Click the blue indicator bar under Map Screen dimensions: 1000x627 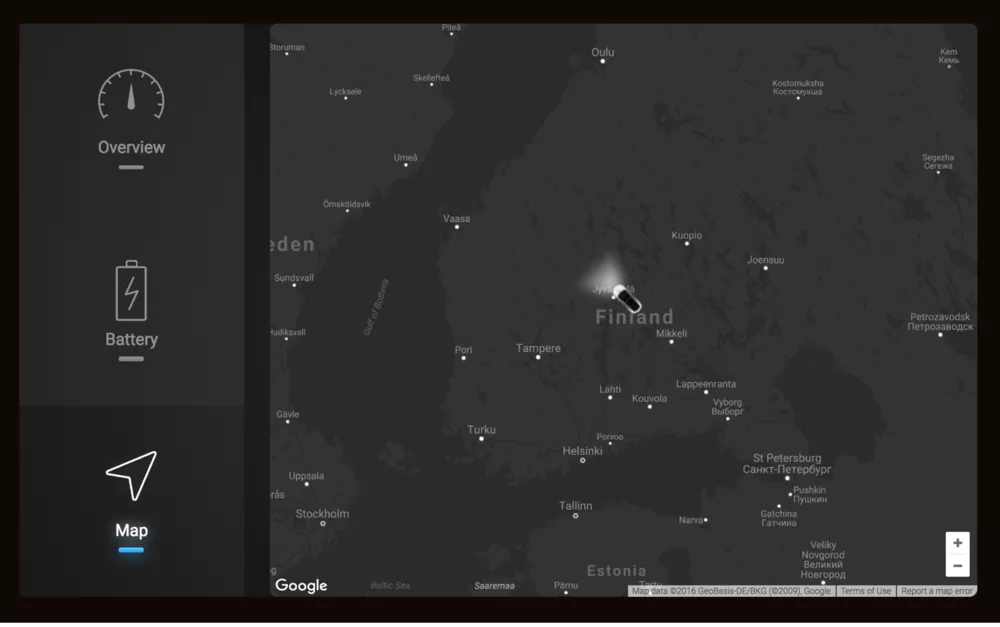[x=131, y=550]
